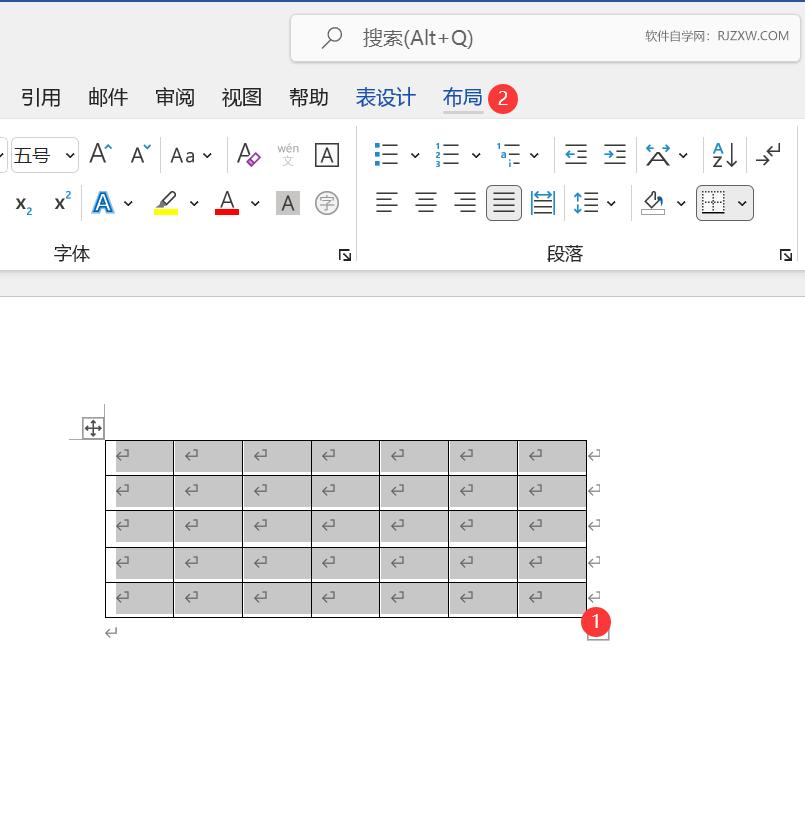
Task: Expand the numbering dropdown arrow
Action: 476,155
